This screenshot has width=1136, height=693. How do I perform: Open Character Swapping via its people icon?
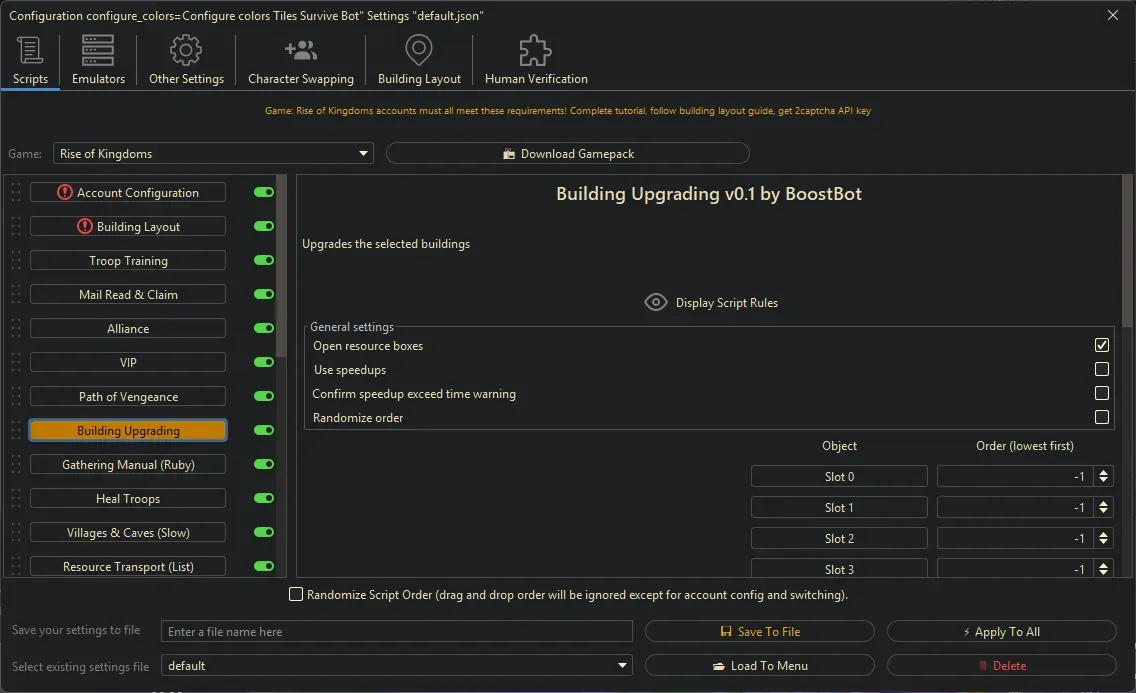300,51
